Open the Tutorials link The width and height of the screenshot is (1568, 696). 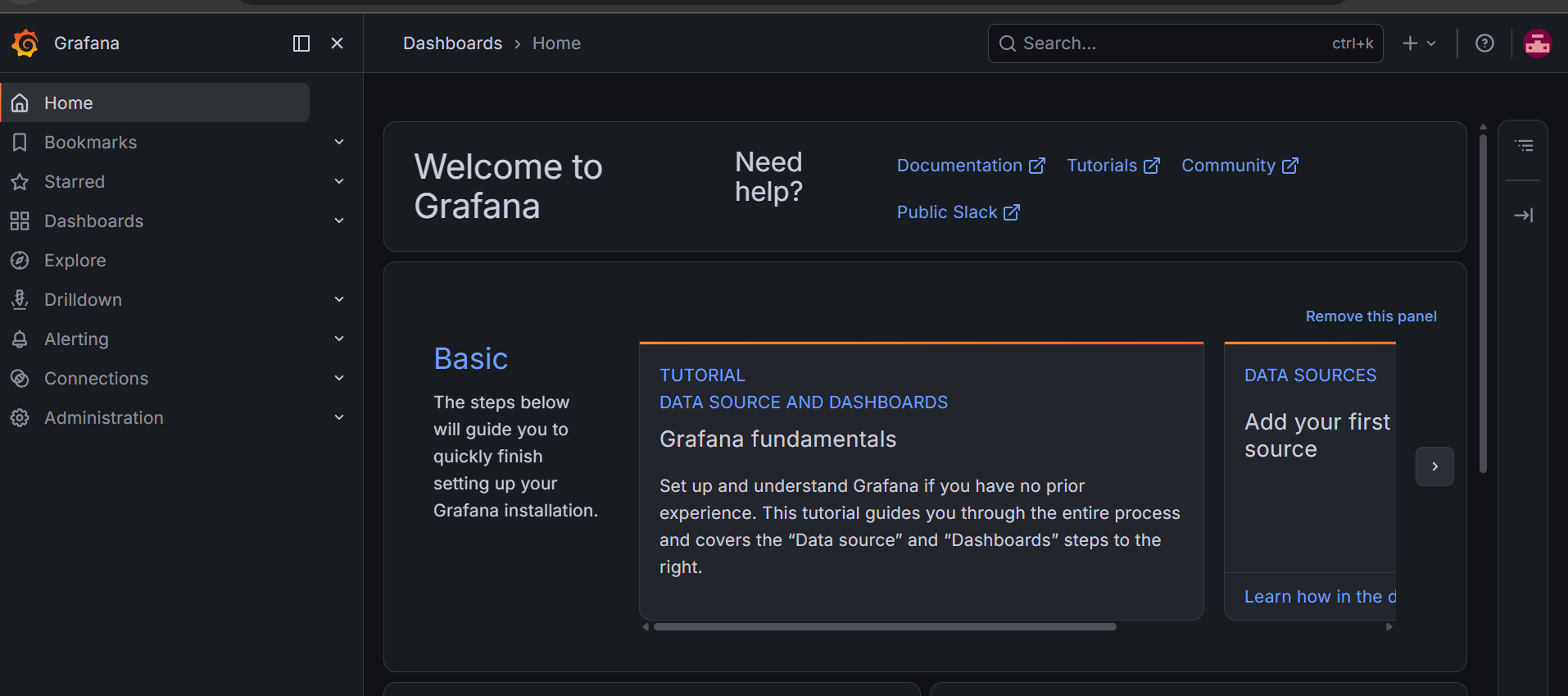pyautogui.click(x=1113, y=166)
